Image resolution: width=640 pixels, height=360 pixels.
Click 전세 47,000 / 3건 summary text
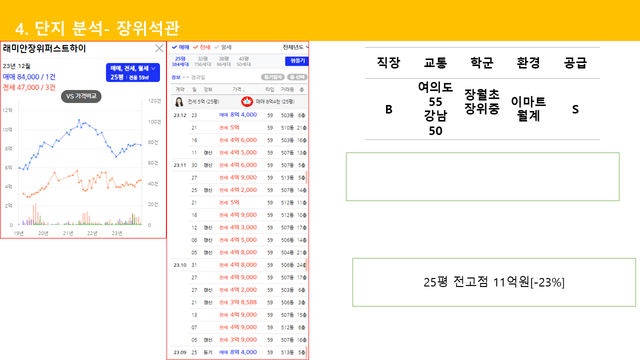[x=29, y=87]
